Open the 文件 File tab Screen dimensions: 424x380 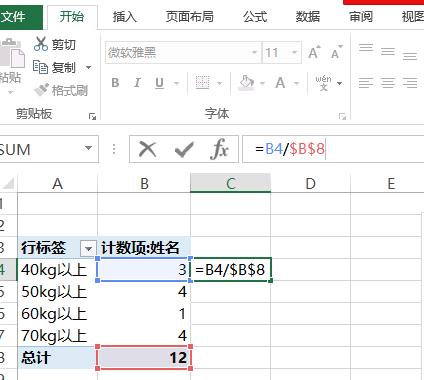point(21,17)
